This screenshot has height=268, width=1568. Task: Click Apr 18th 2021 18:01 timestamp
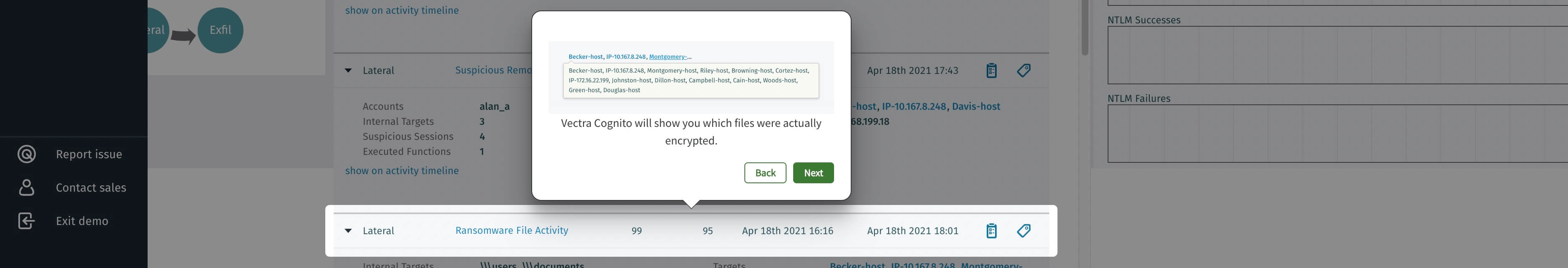[912, 231]
